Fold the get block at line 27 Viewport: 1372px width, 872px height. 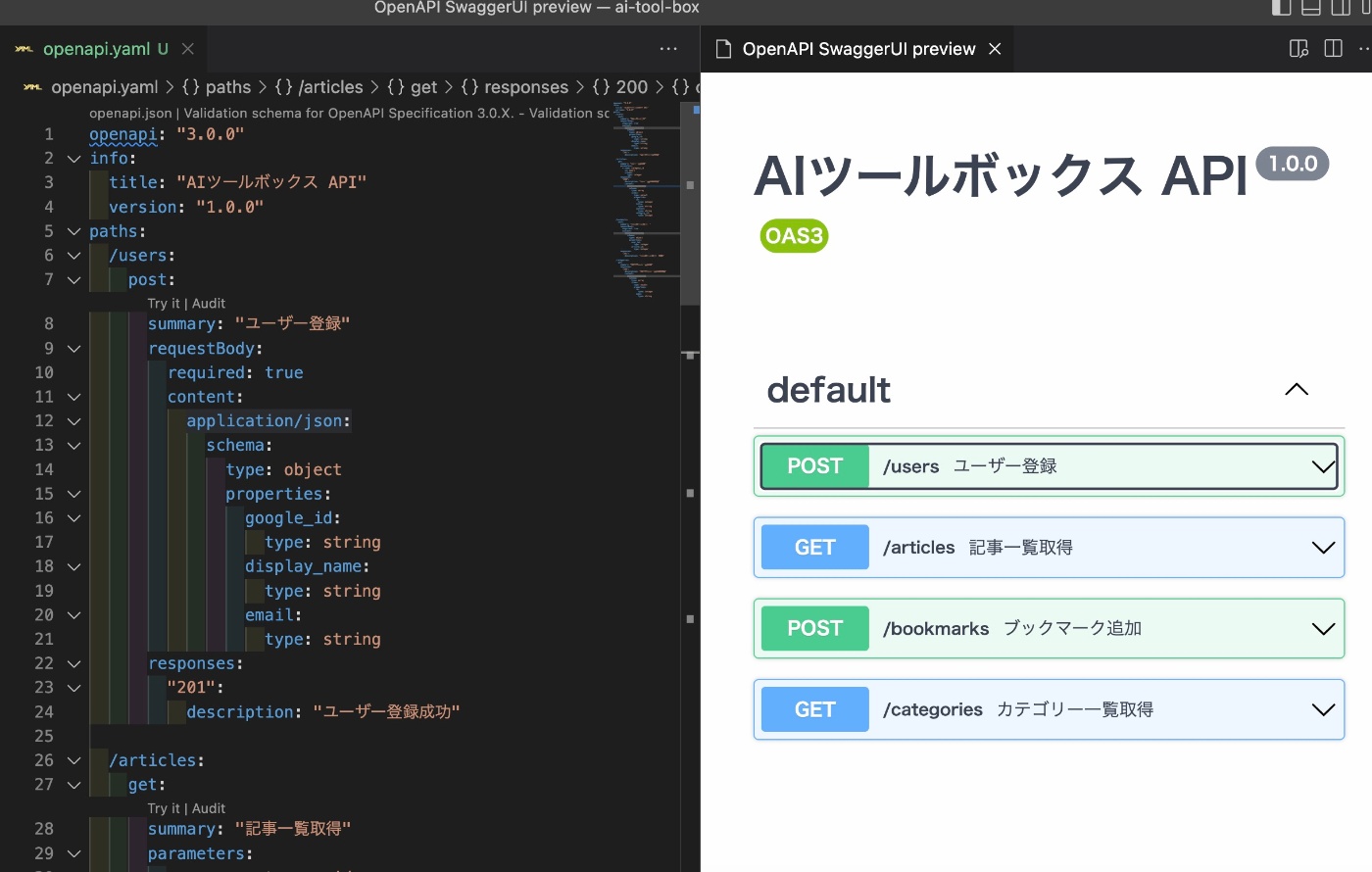click(73, 785)
